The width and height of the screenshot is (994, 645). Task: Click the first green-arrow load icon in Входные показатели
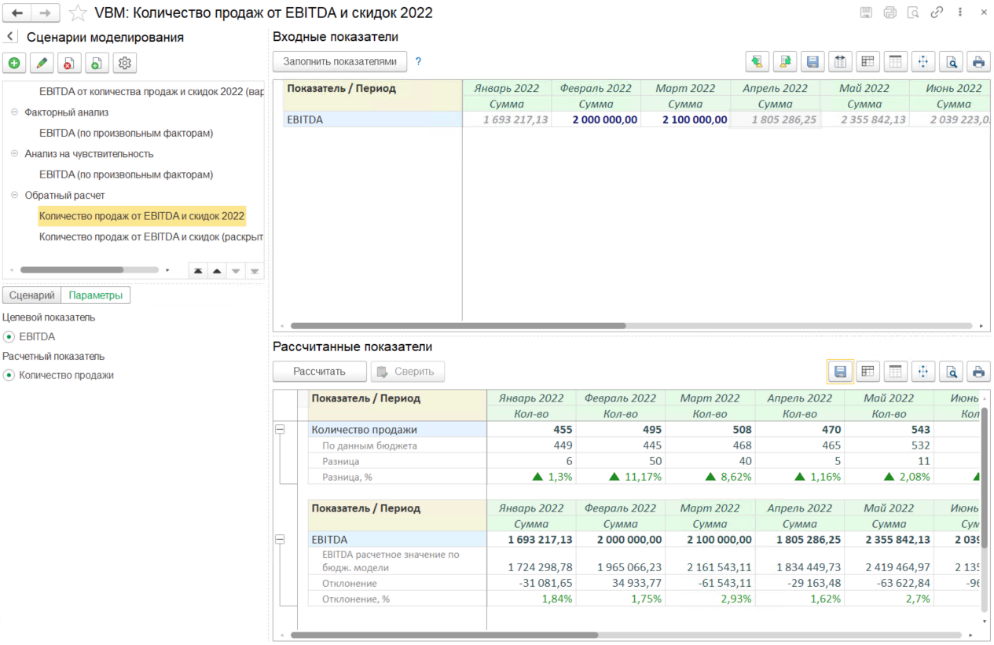click(x=757, y=62)
